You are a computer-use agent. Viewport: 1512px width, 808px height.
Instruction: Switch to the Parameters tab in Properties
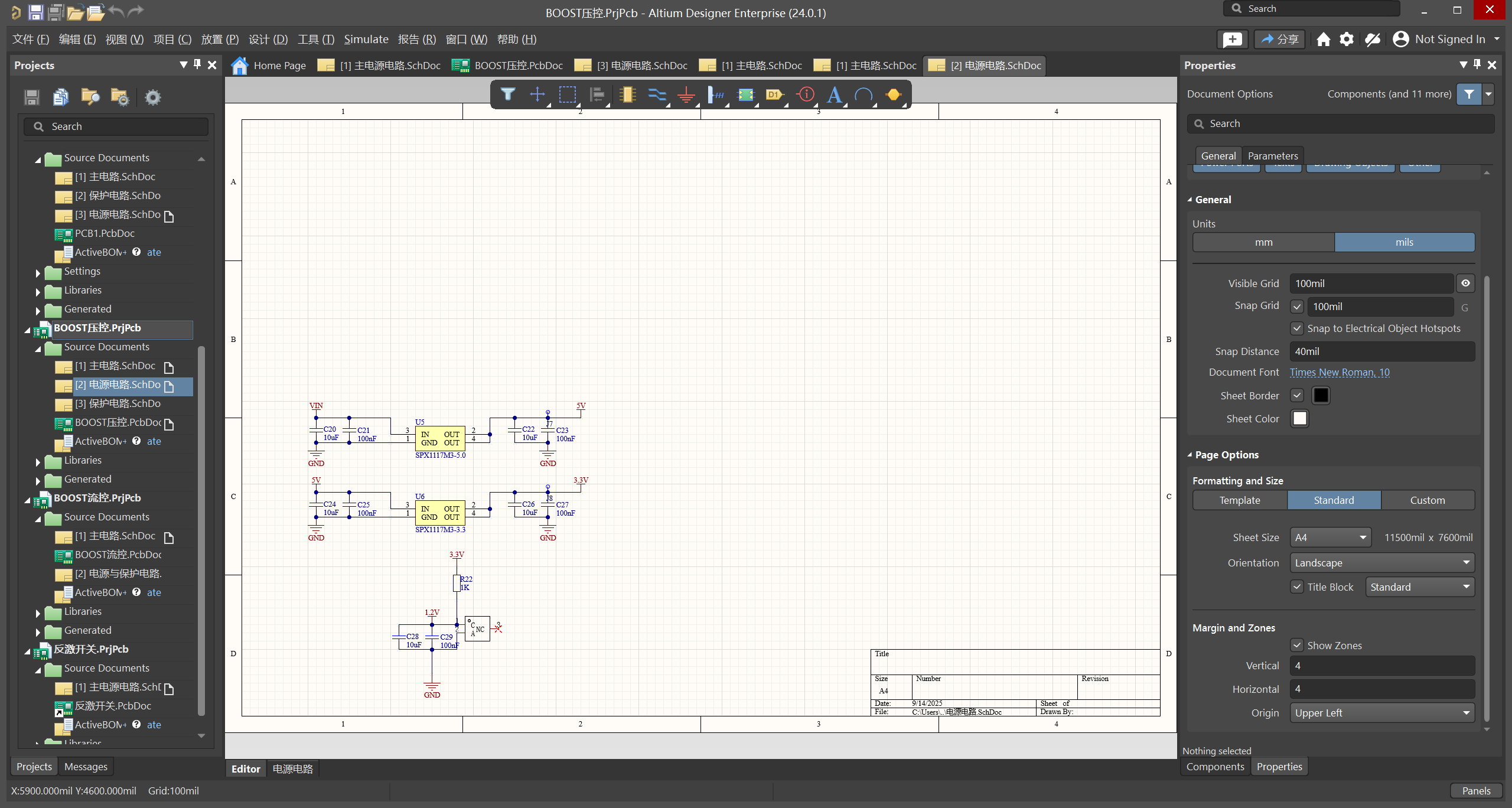click(x=1273, y=156)
